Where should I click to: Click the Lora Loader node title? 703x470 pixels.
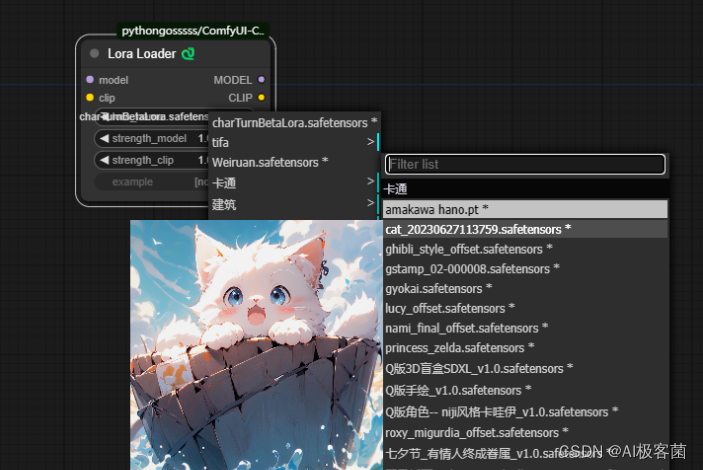tap(142, 54)
